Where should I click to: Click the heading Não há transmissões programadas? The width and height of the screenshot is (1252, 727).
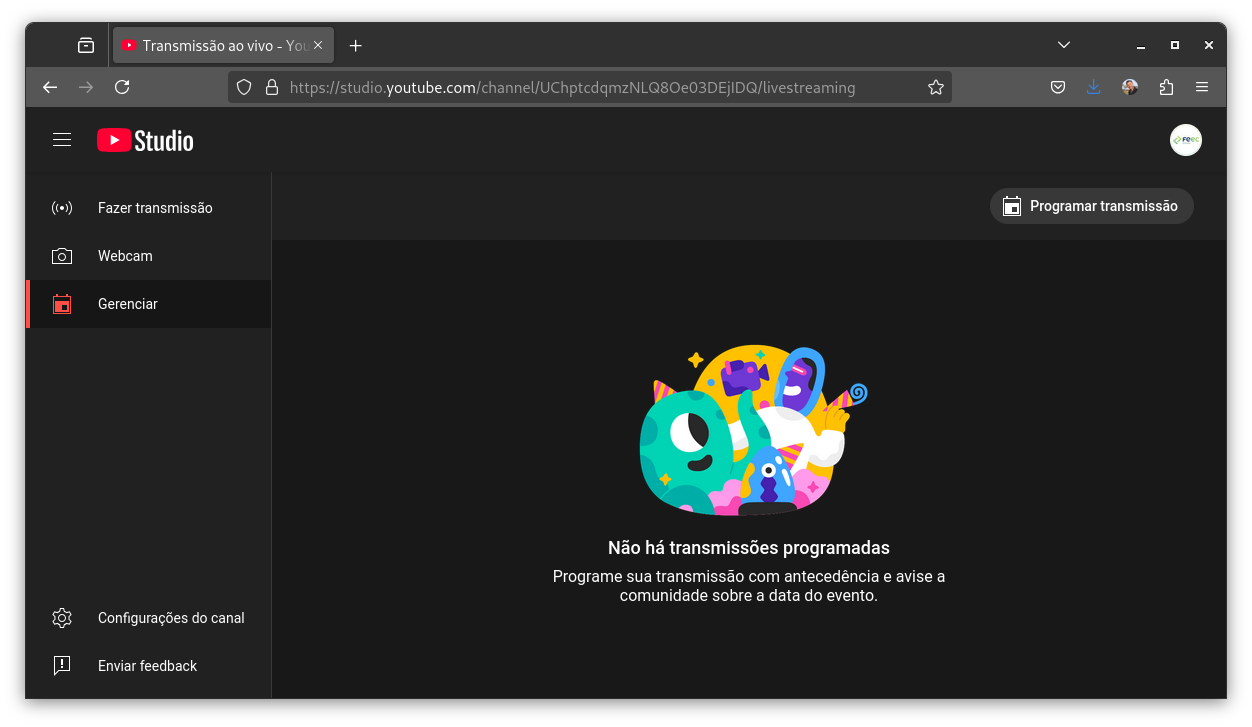coord(749,548)
